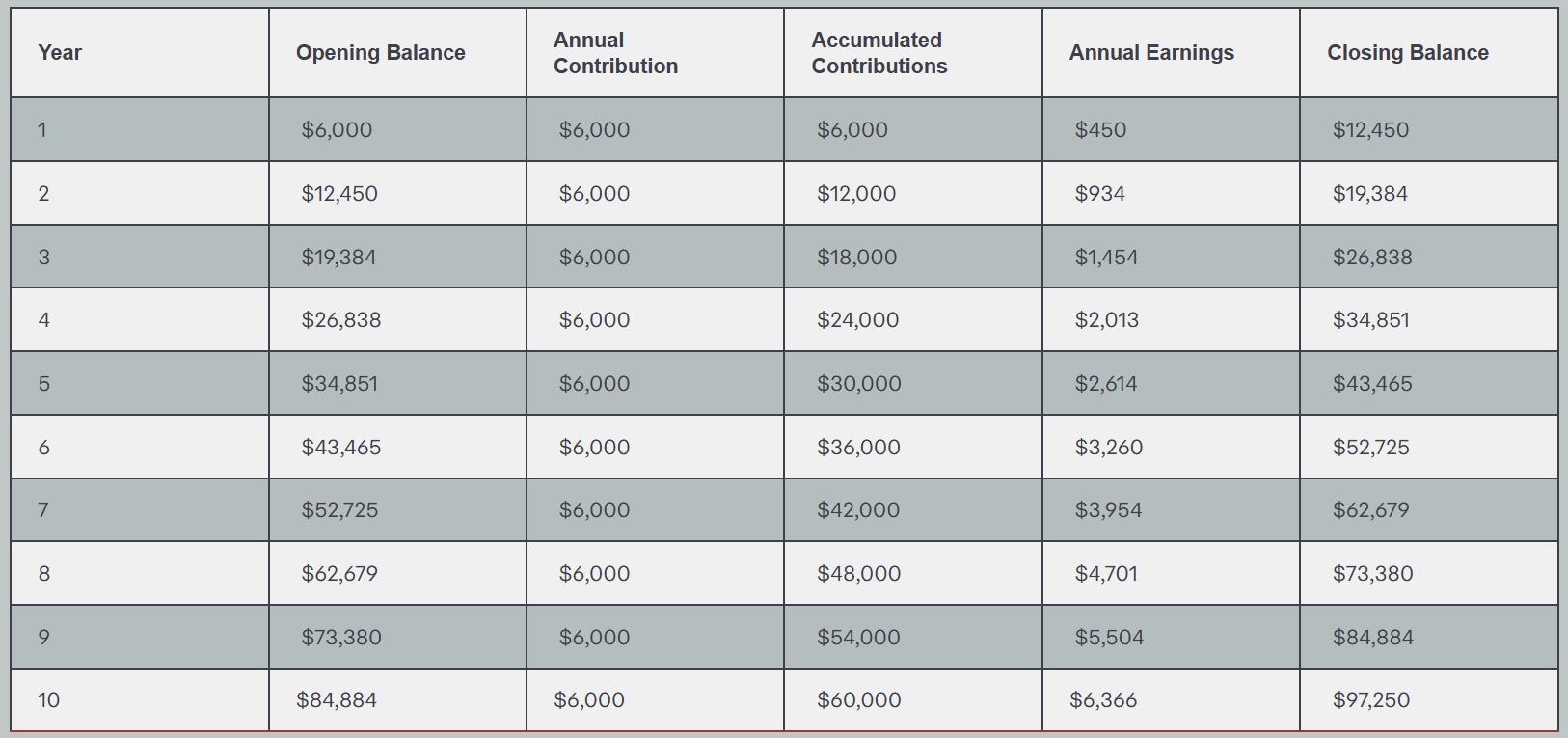Click the year 6 row label
Image resolution: width=1568 pixels, height=738 pixels.
(43, 448)
